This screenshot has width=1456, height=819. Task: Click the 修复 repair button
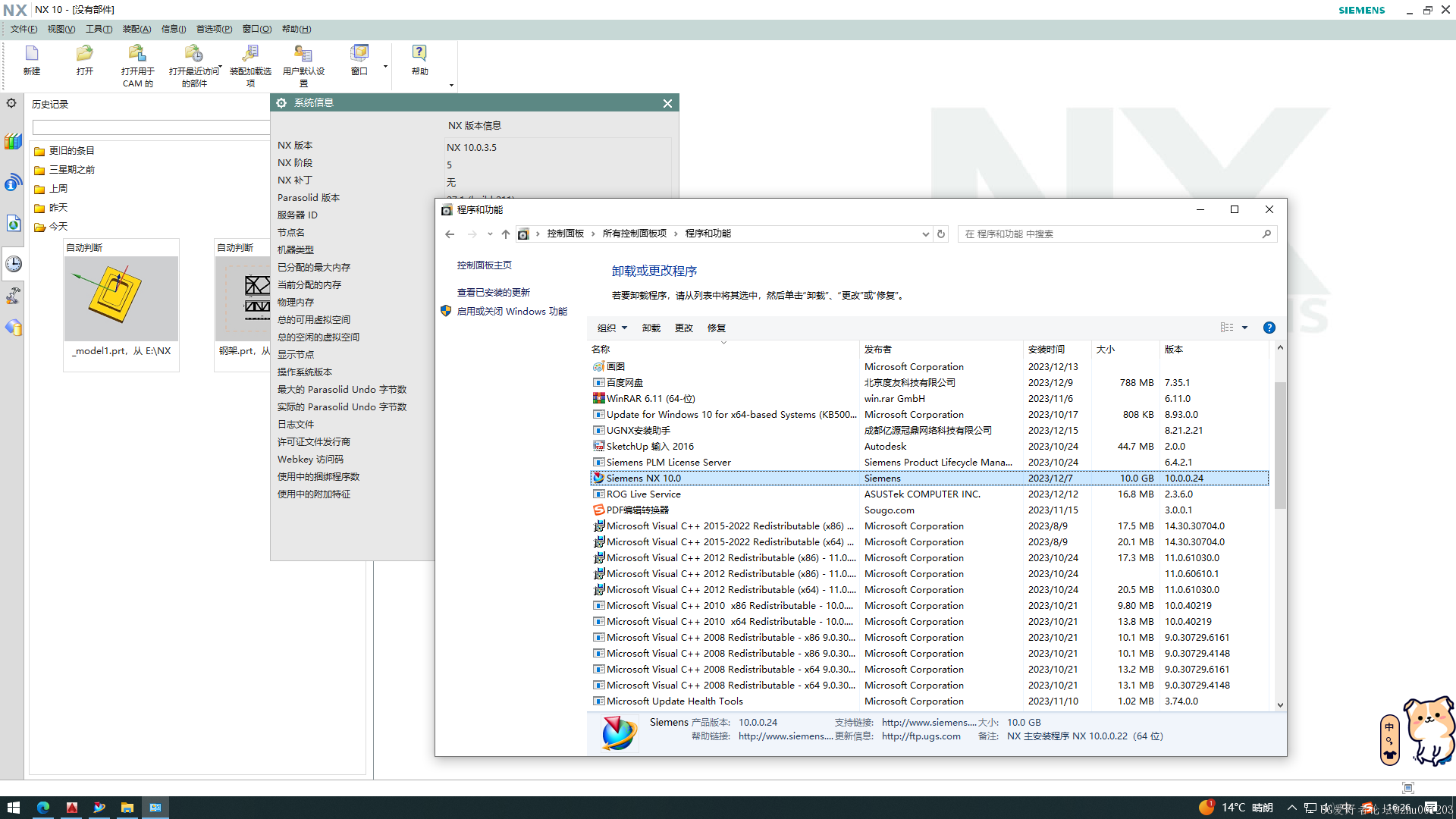[x=717, y=328]
